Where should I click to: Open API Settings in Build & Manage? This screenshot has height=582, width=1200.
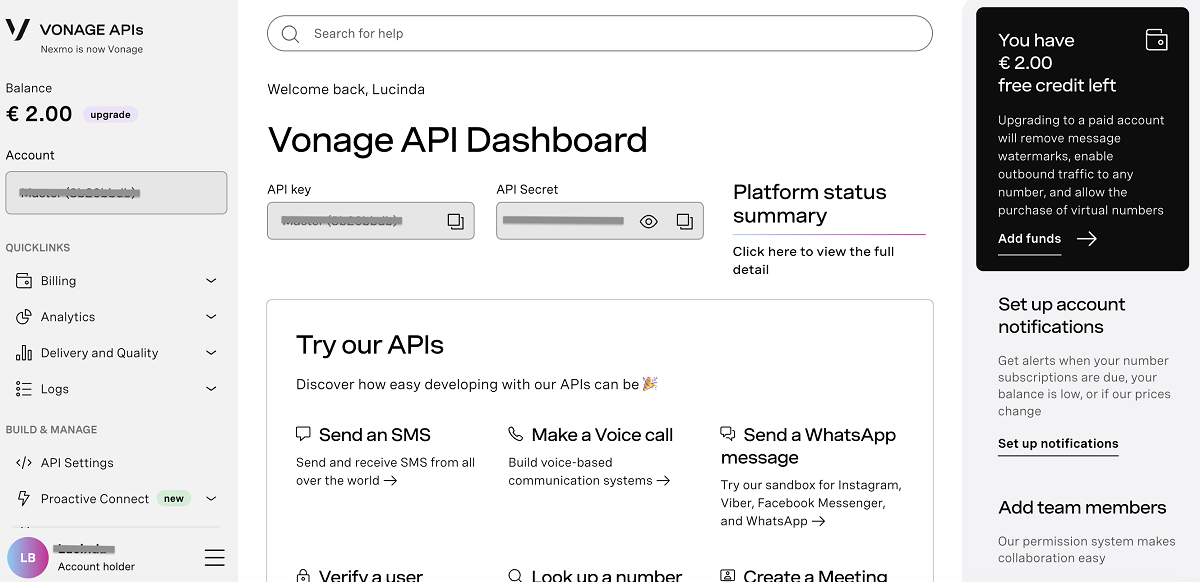77,463
